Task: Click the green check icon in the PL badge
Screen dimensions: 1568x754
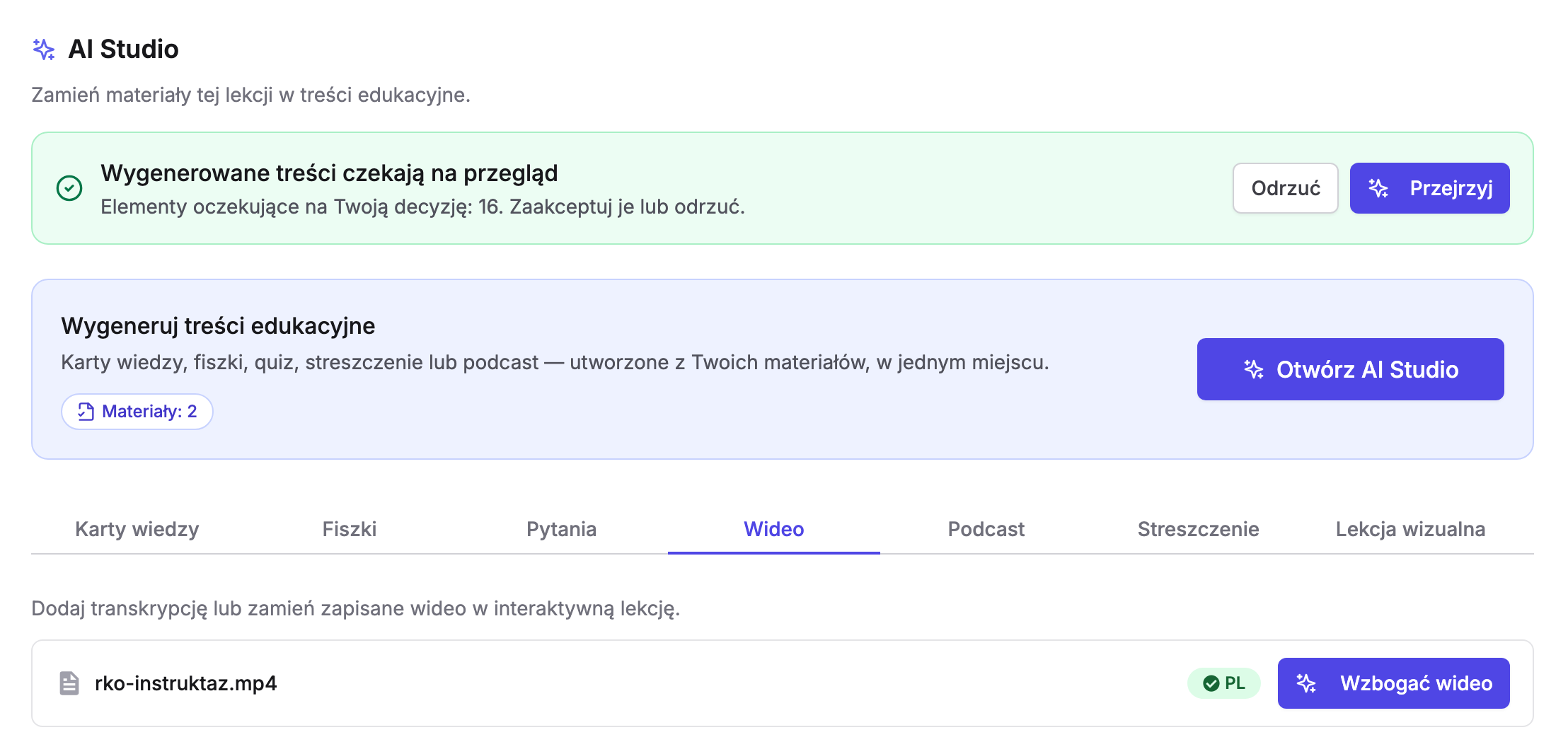Action: [1211, 683]
